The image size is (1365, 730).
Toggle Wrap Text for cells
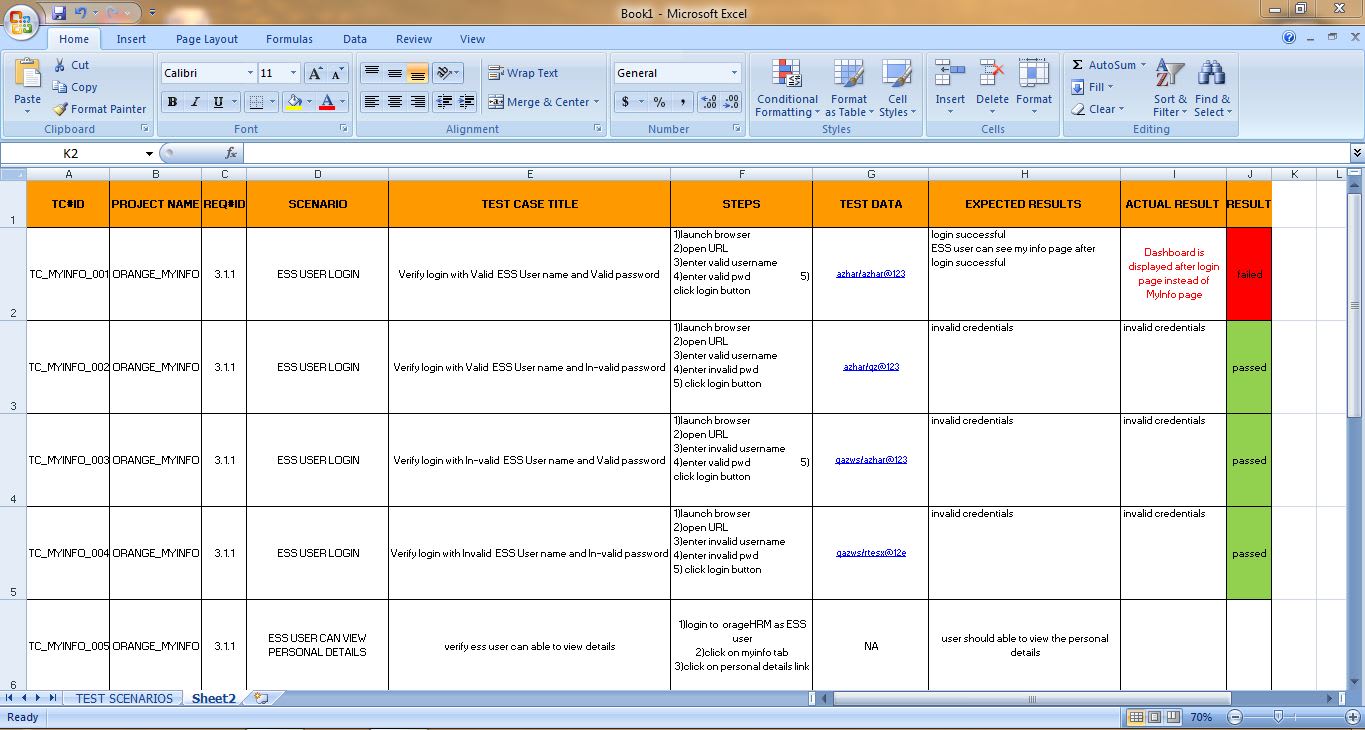click(x=523, y=73)
